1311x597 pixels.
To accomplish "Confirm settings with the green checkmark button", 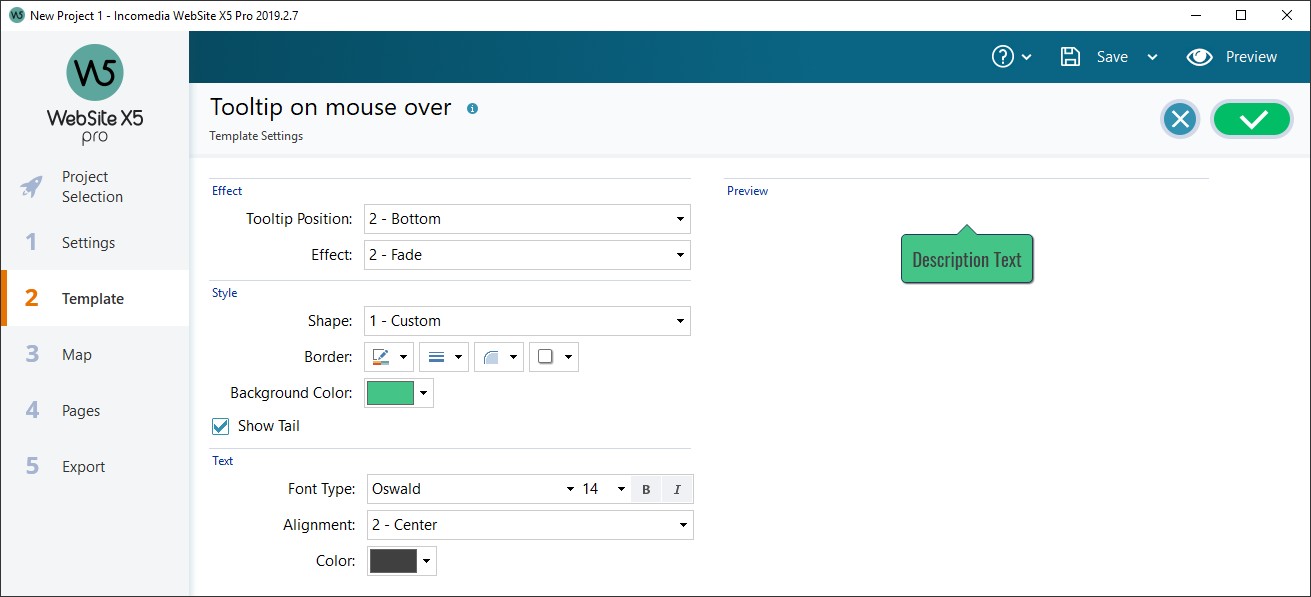I will [1251, 118].
